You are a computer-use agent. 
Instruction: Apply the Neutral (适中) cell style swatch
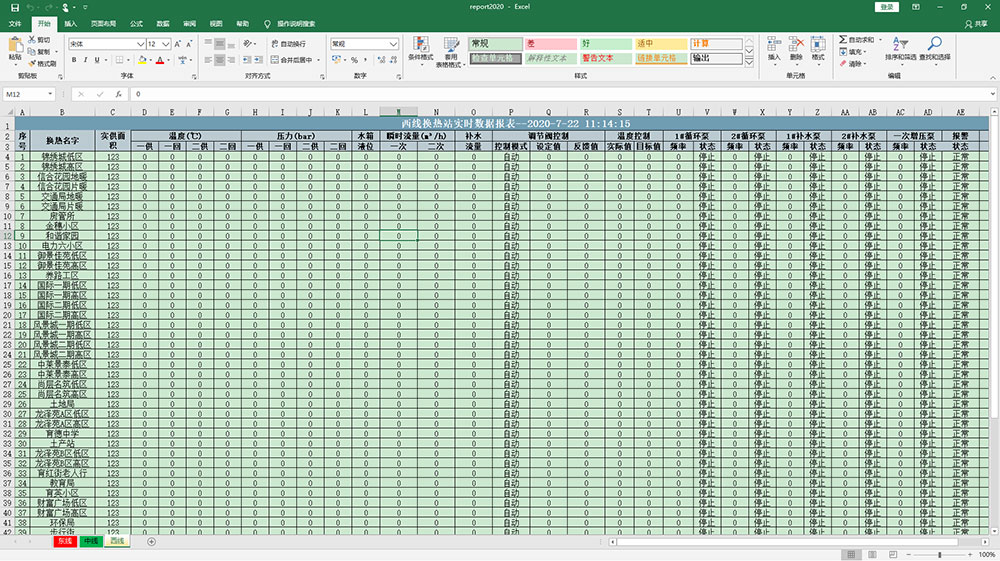pyautogui.click(x=661, y=43)
